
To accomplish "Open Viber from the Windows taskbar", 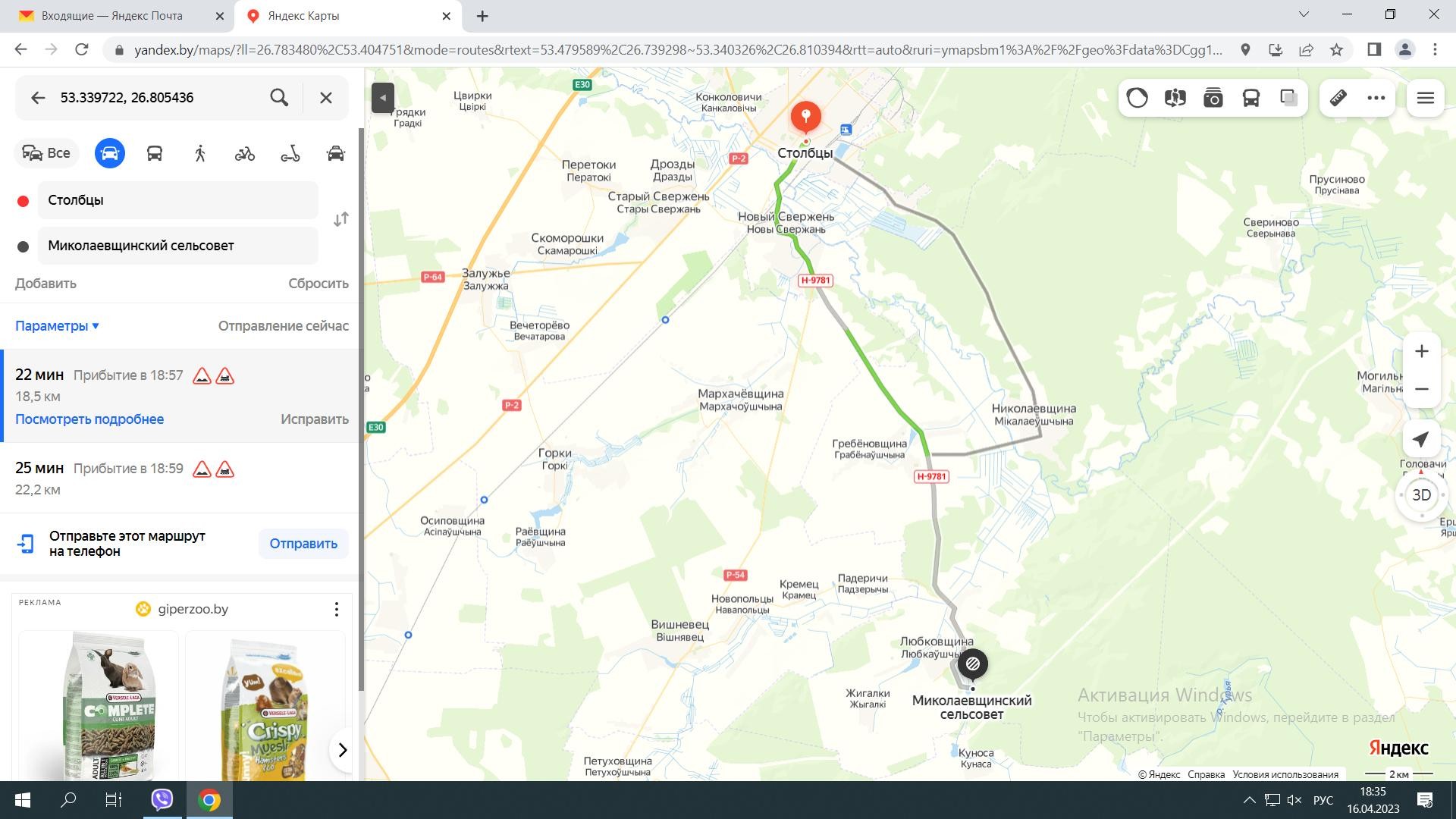I will [x=162, y=800].
